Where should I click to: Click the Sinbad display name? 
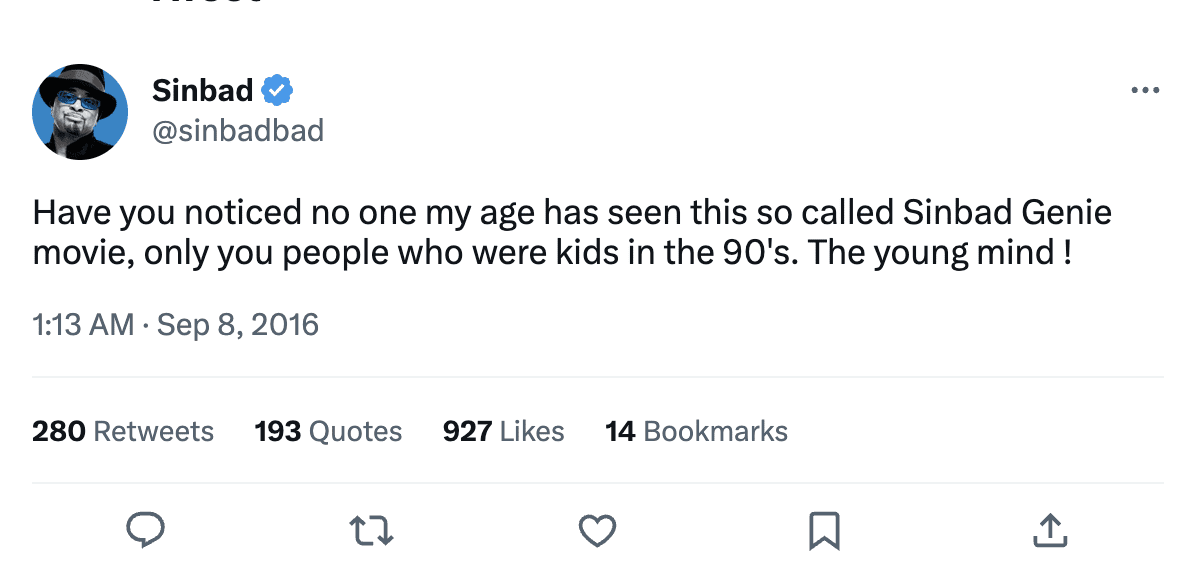(x=202, y=91)
